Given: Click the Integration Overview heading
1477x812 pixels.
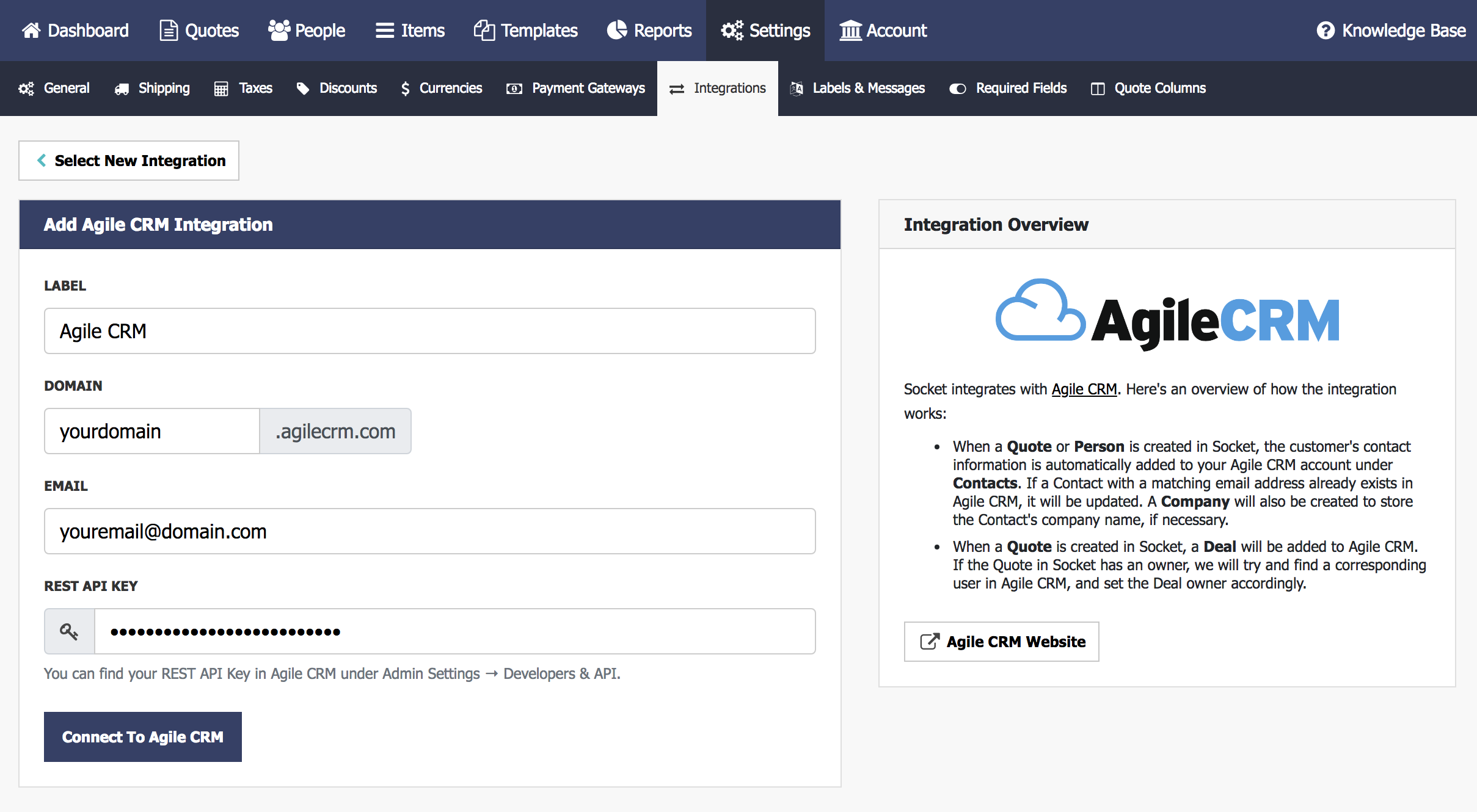Looking at the screenshot, I should coord(996,224).
